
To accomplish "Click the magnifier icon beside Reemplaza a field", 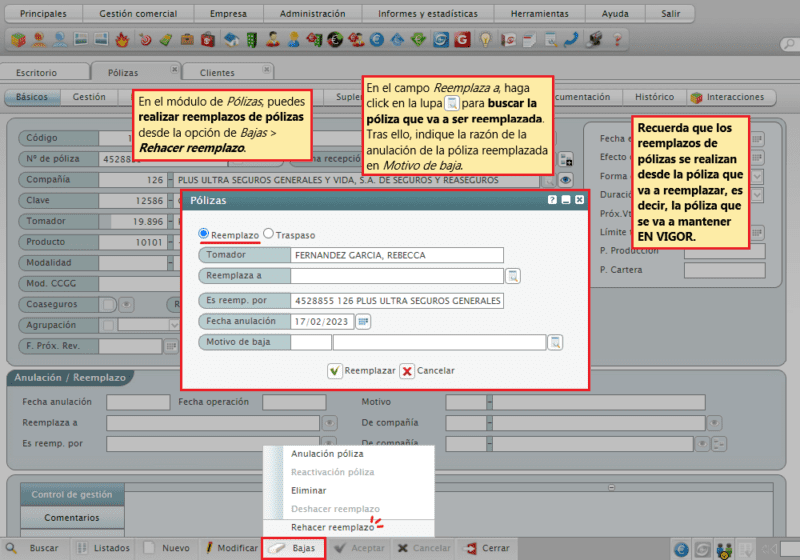I will tap(513, 276).
